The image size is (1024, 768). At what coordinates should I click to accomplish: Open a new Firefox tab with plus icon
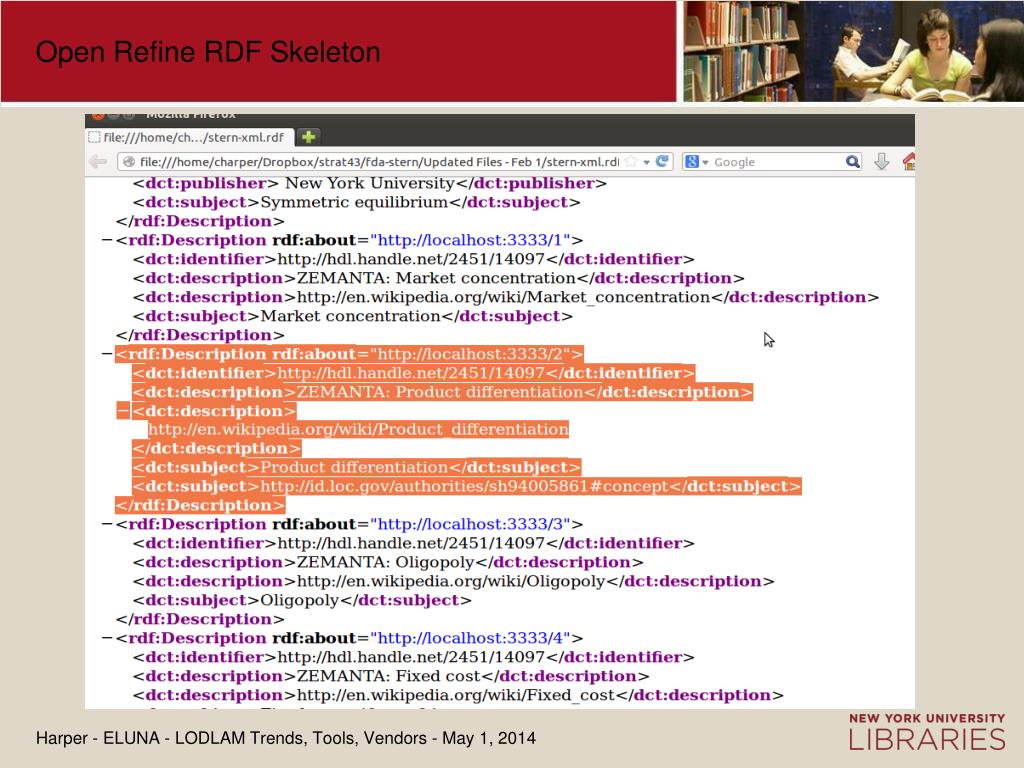[x=308, y=136]
